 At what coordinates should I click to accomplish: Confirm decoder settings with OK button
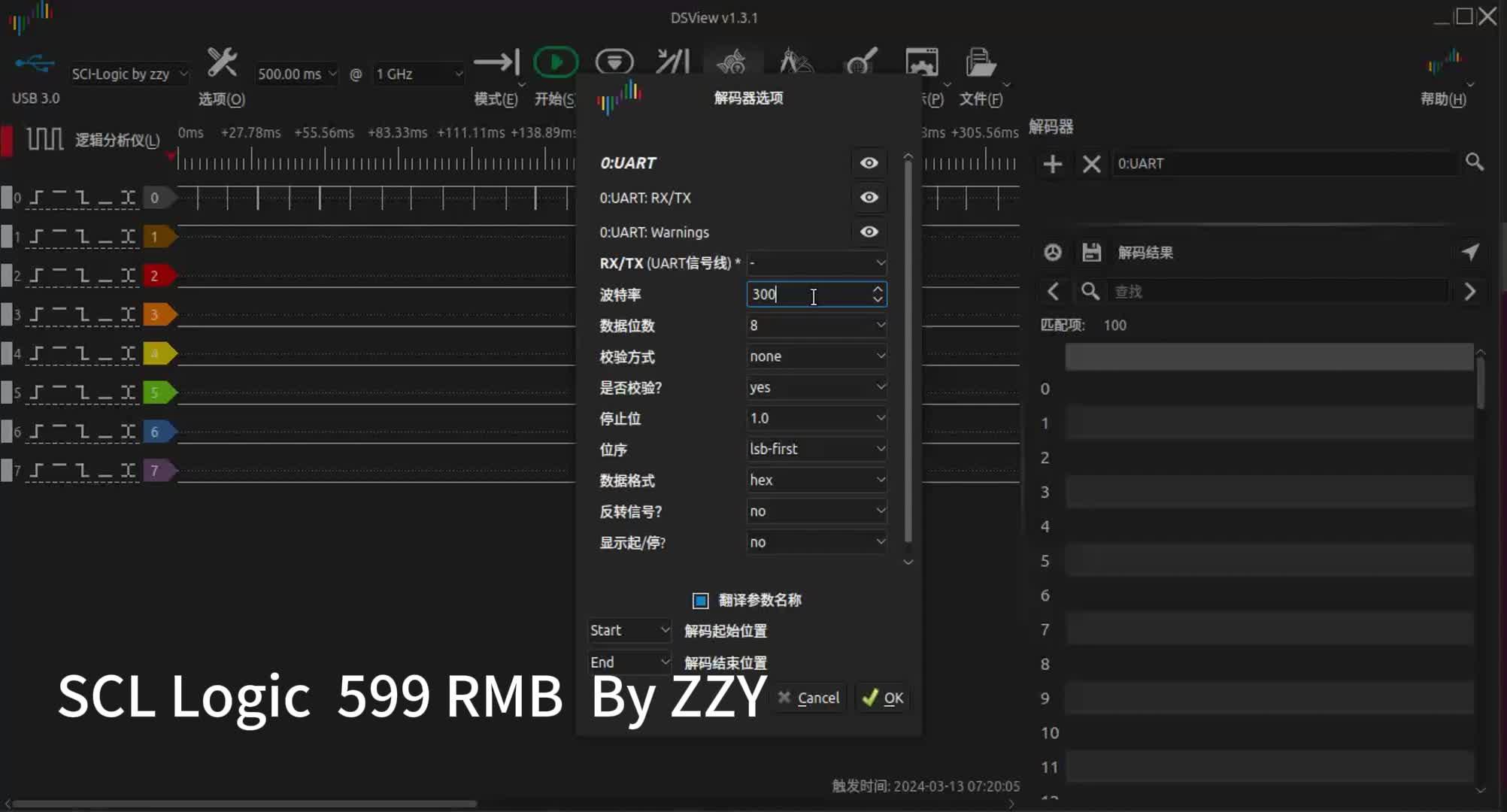click(881, 698)
